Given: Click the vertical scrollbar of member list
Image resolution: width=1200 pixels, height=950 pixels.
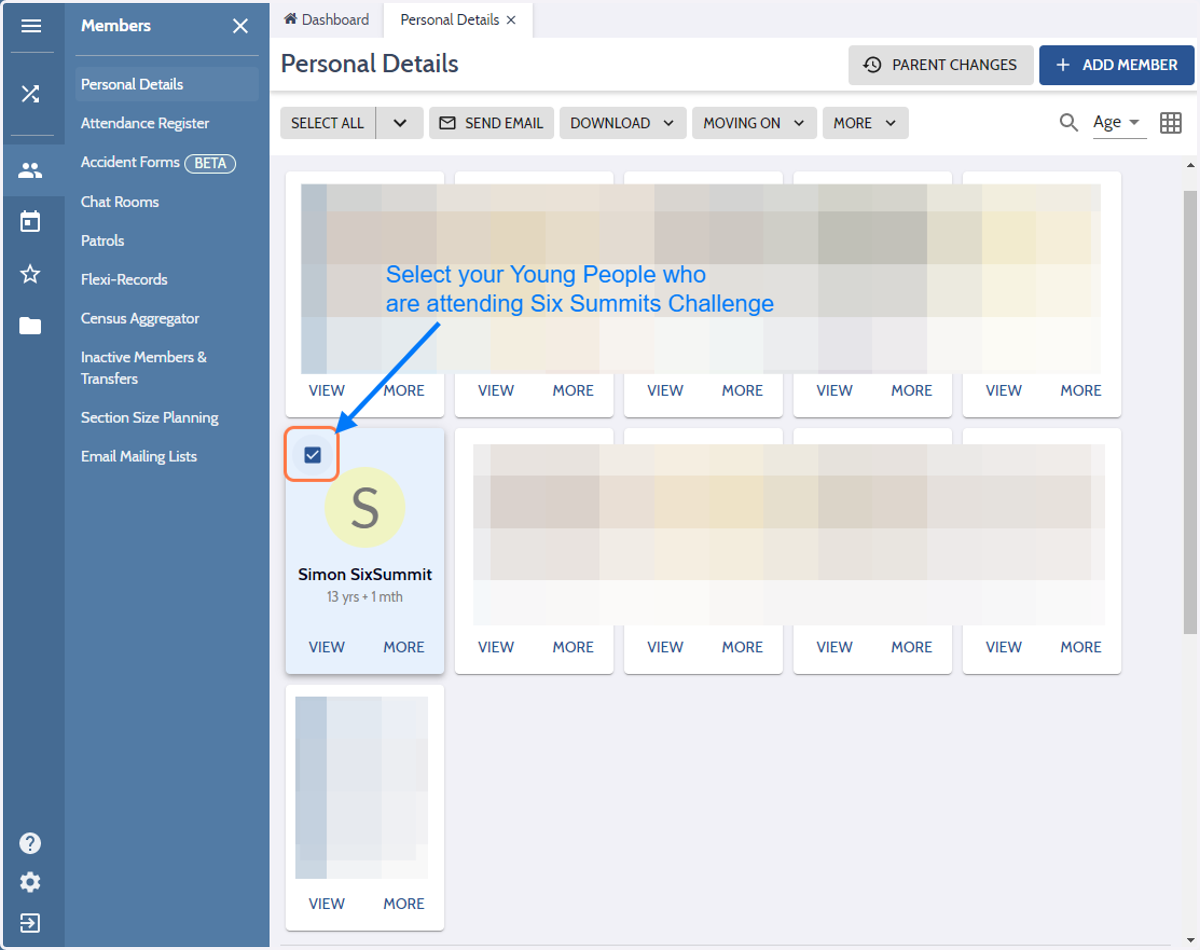Looking at the screenshot, I should pos(1190,410).
